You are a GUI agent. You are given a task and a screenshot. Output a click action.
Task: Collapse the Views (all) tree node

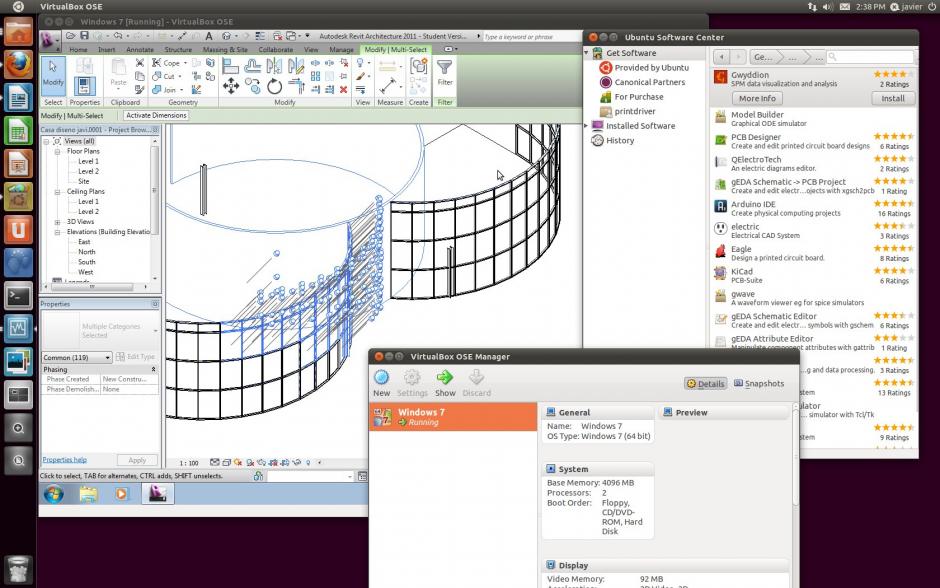tap(46, 141)
